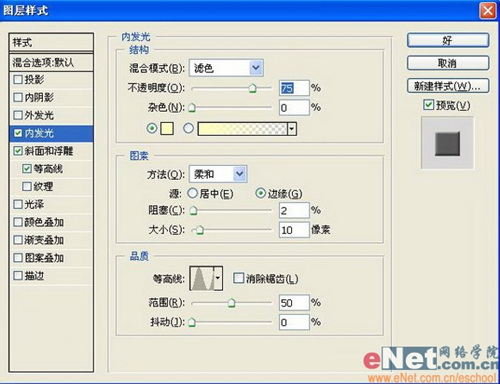
Task: Open the 方法 technique dropdown
Action: (x=218, y=174)
